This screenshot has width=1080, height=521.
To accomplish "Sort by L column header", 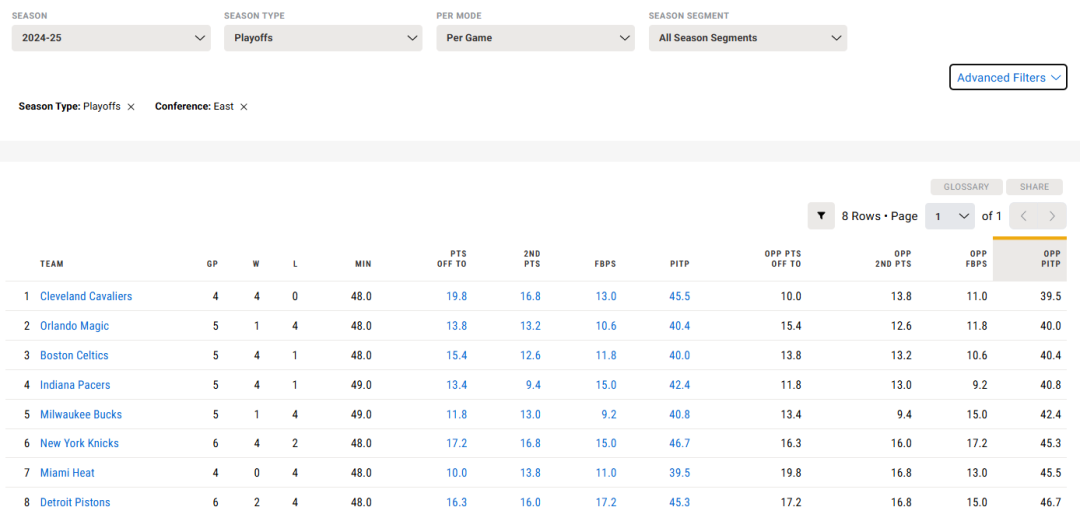I will click(295, 264).
